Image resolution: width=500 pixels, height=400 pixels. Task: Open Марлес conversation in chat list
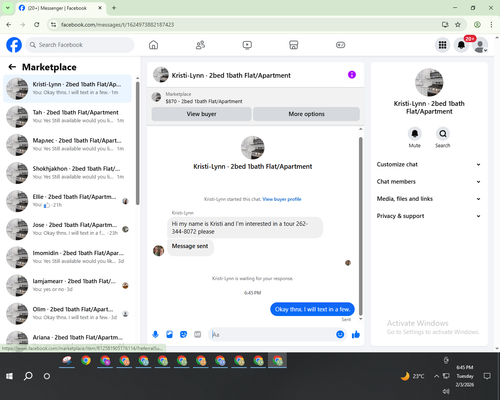pyautogui.click(x=67, y=145)
